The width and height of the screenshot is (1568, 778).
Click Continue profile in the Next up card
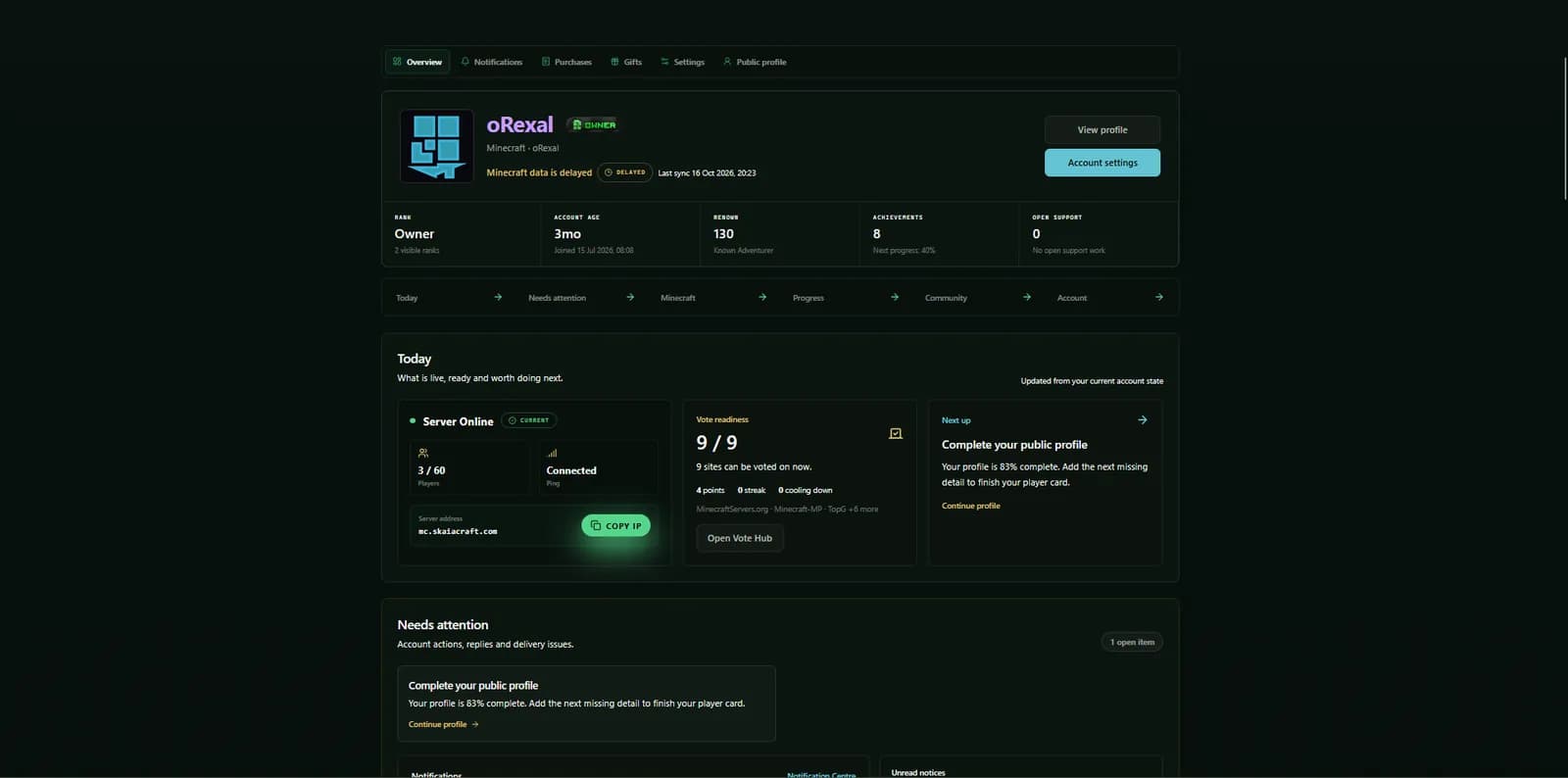click(971, 506)
